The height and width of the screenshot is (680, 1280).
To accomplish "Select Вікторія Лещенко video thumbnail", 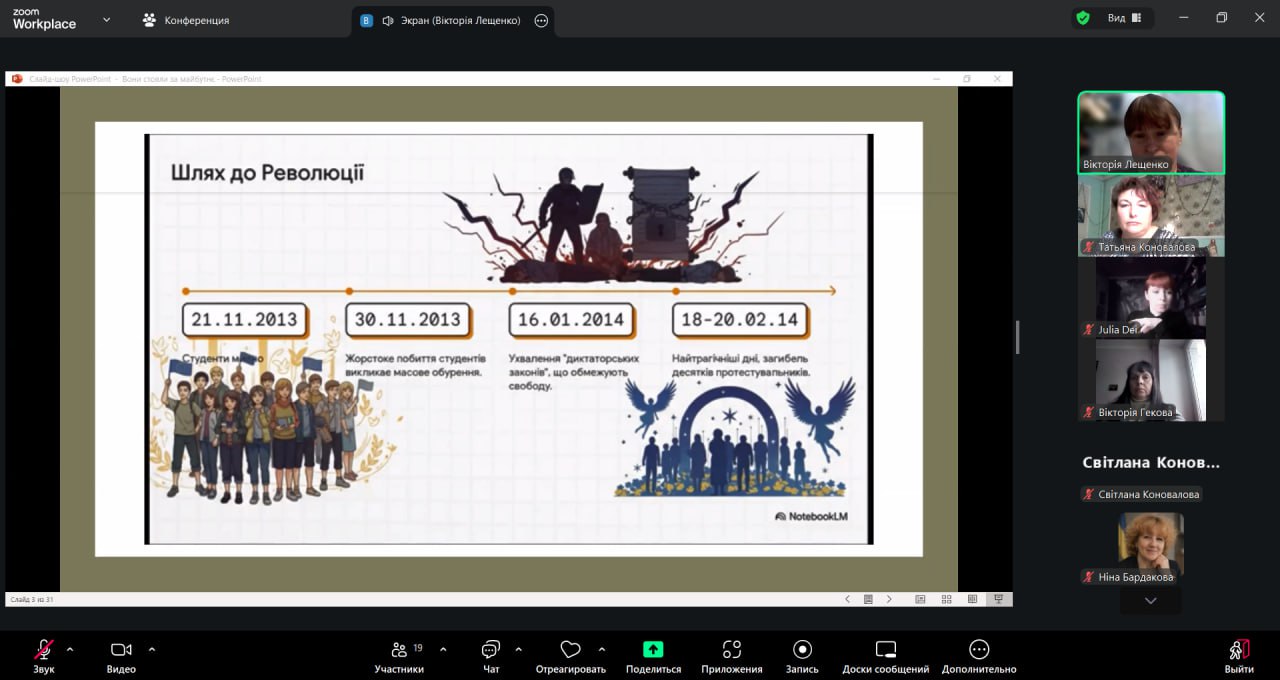I will (1150, 132).
